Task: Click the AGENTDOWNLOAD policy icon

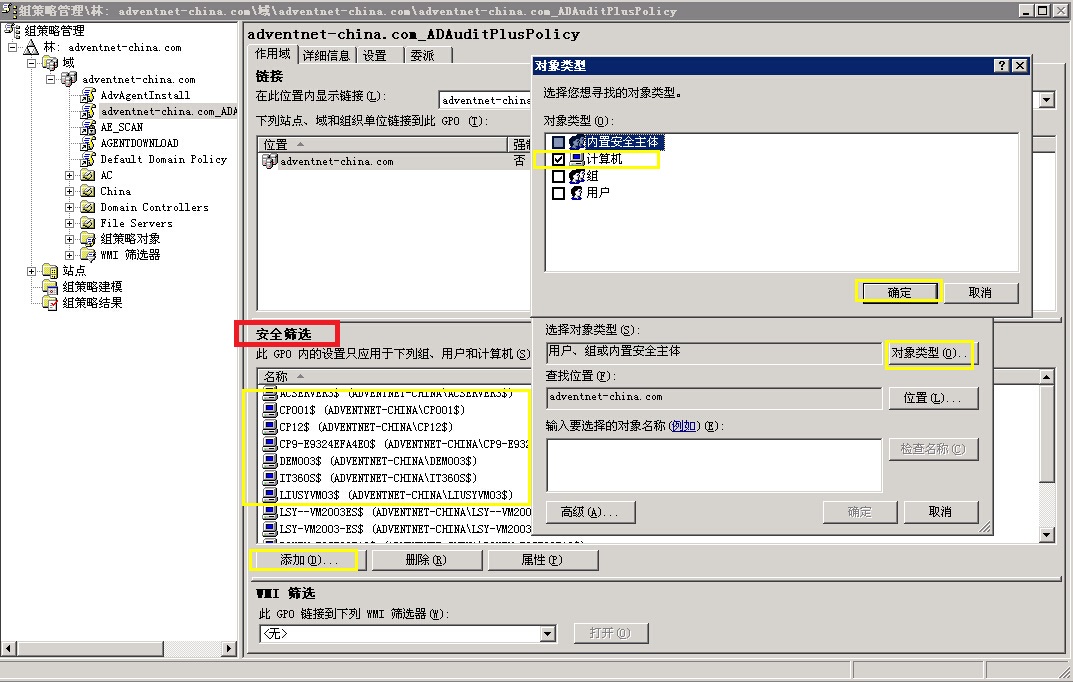Action: [88, 143]
